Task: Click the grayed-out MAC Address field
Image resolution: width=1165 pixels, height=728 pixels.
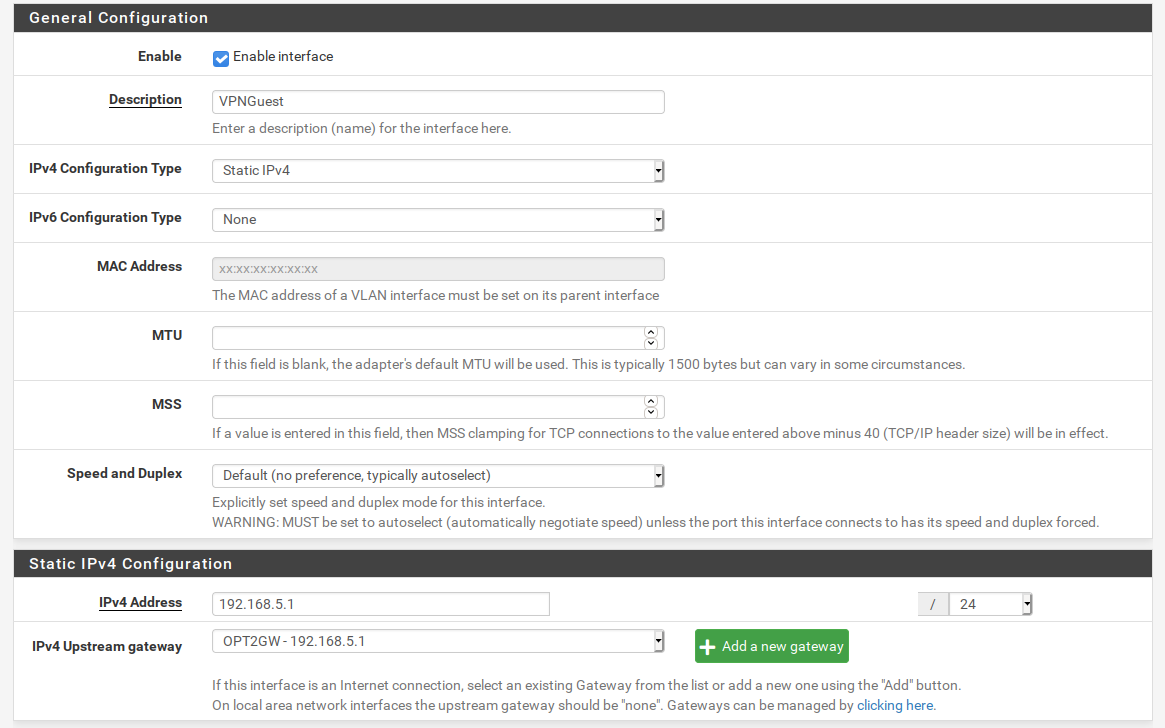Action: coord(438,268)
